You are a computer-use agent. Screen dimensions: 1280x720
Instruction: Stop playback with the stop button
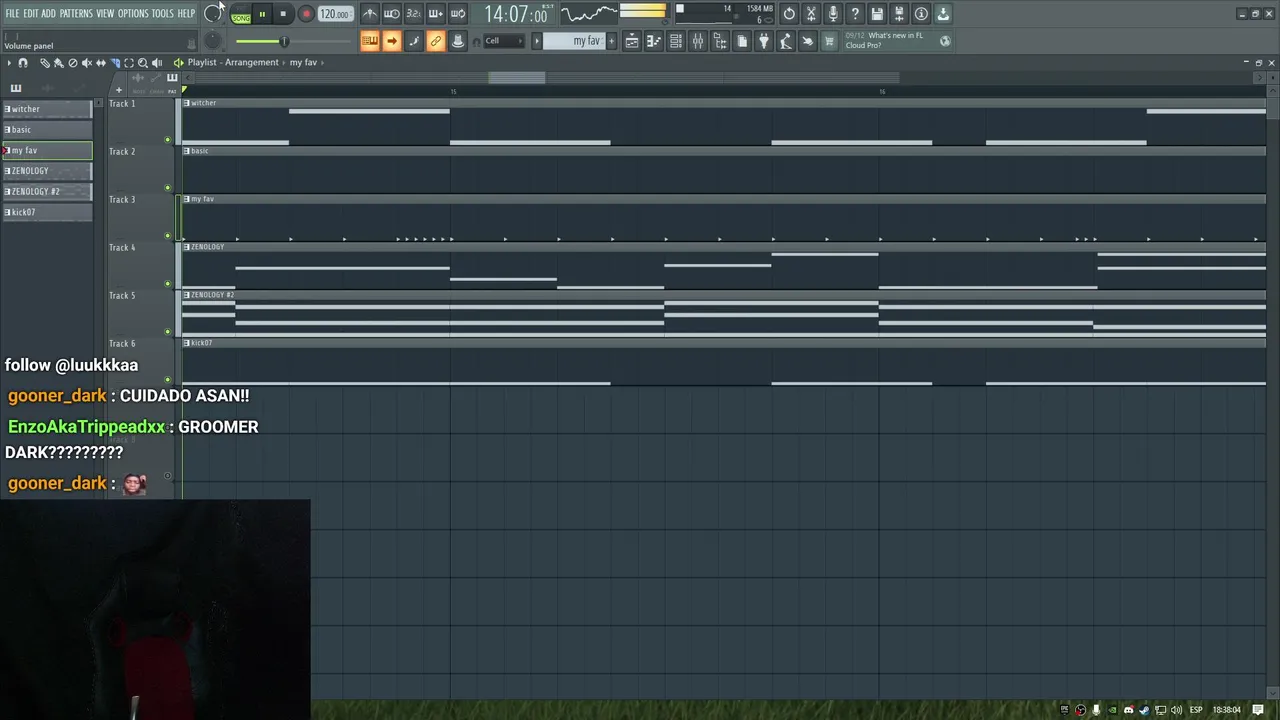[283, 14]
